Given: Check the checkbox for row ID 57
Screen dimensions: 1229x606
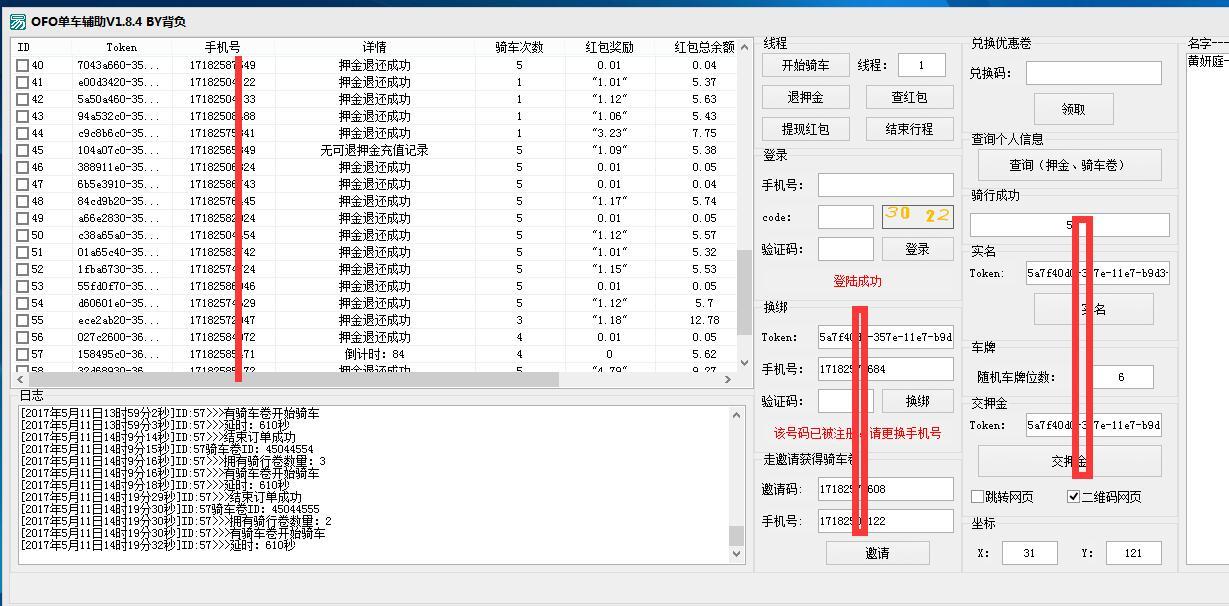Looking at the screenshot, I should point(23,354).
